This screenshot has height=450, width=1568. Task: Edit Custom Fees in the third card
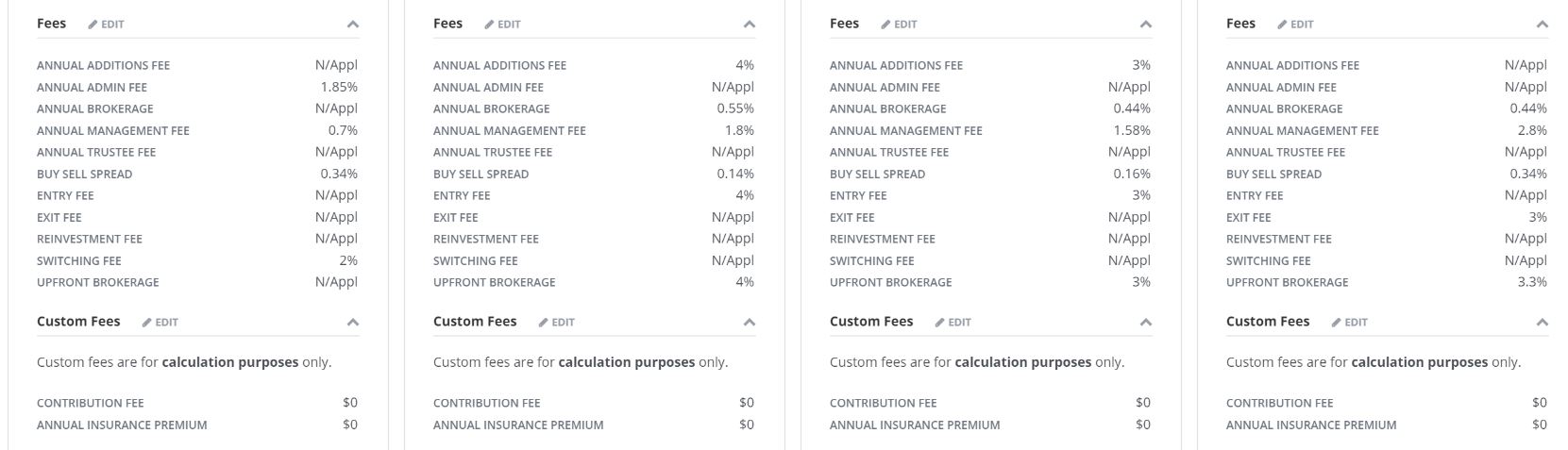953,323
